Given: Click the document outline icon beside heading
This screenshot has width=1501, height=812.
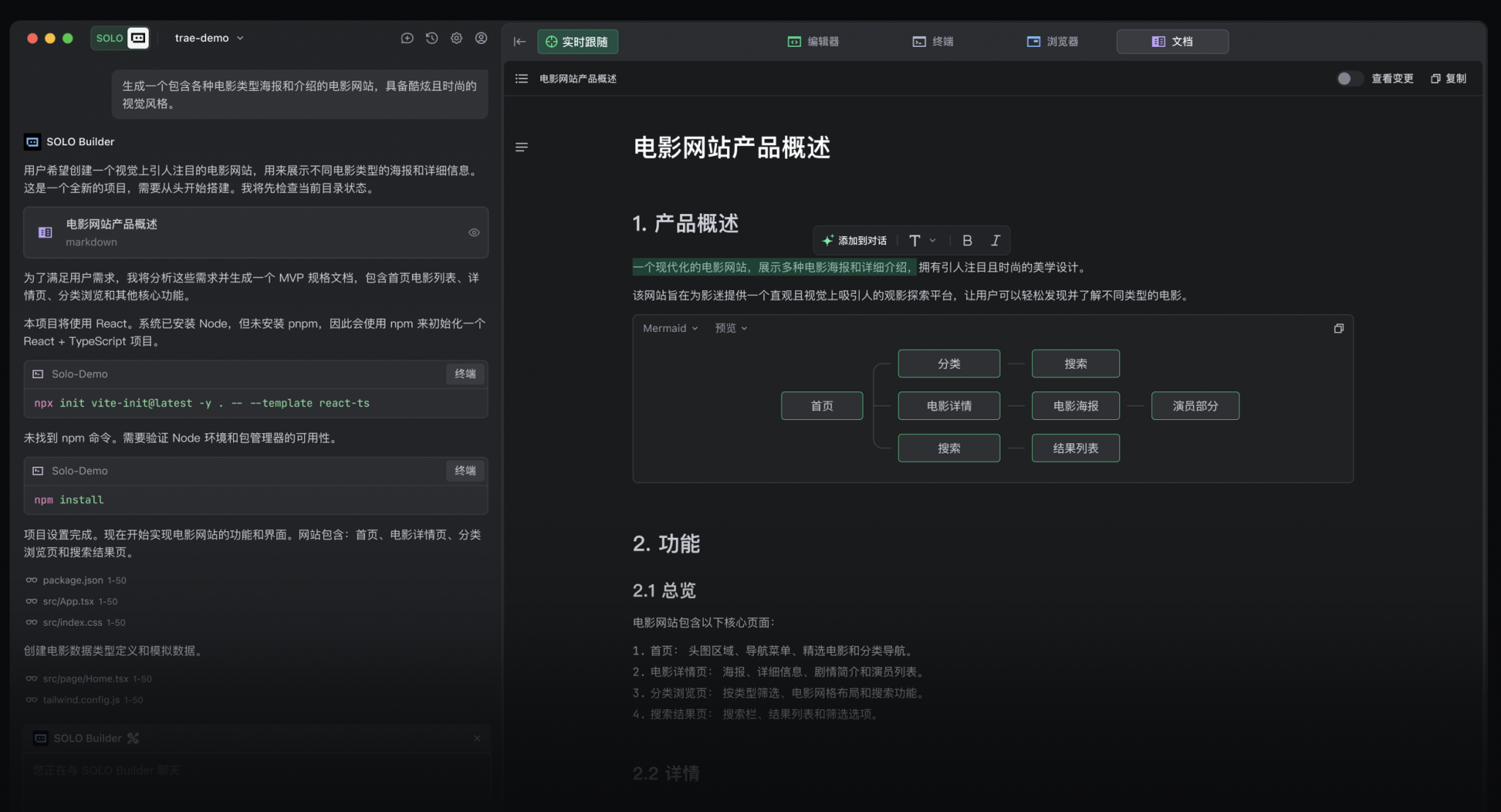Looking at the screenshot, I should coord(522,147).
